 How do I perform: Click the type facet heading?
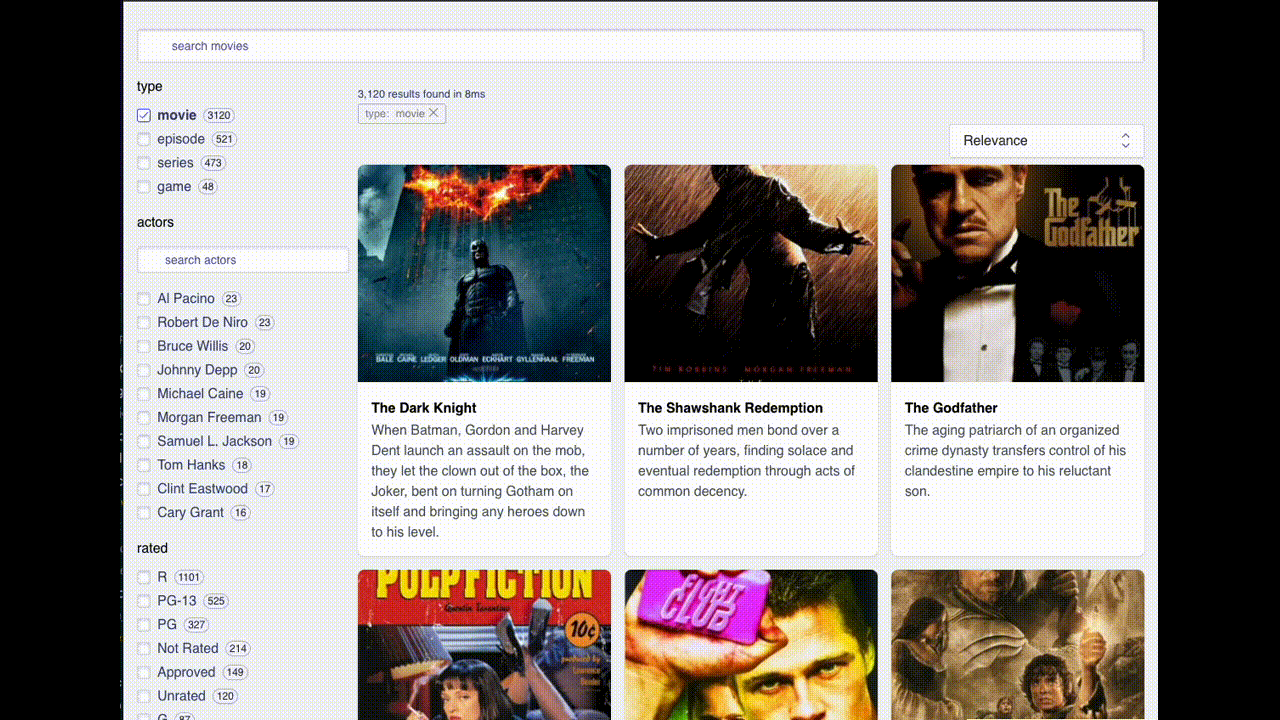click(150, 87)
